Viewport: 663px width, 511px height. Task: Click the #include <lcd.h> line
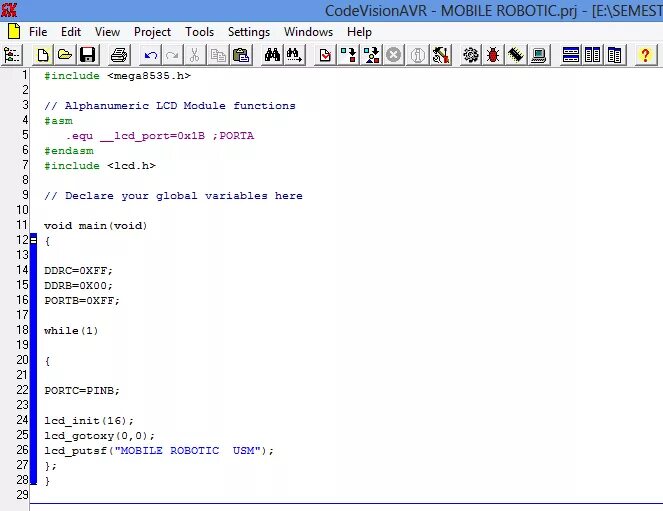click(x=100, y=166)
